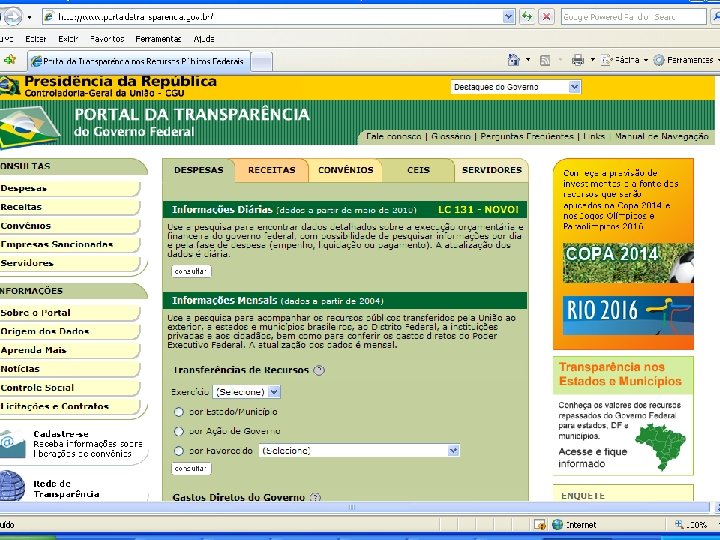This screenshot has width=720, height=540.
Task: Click the Rede de Transparência globe icon
Action: click(x=12, y=485)
